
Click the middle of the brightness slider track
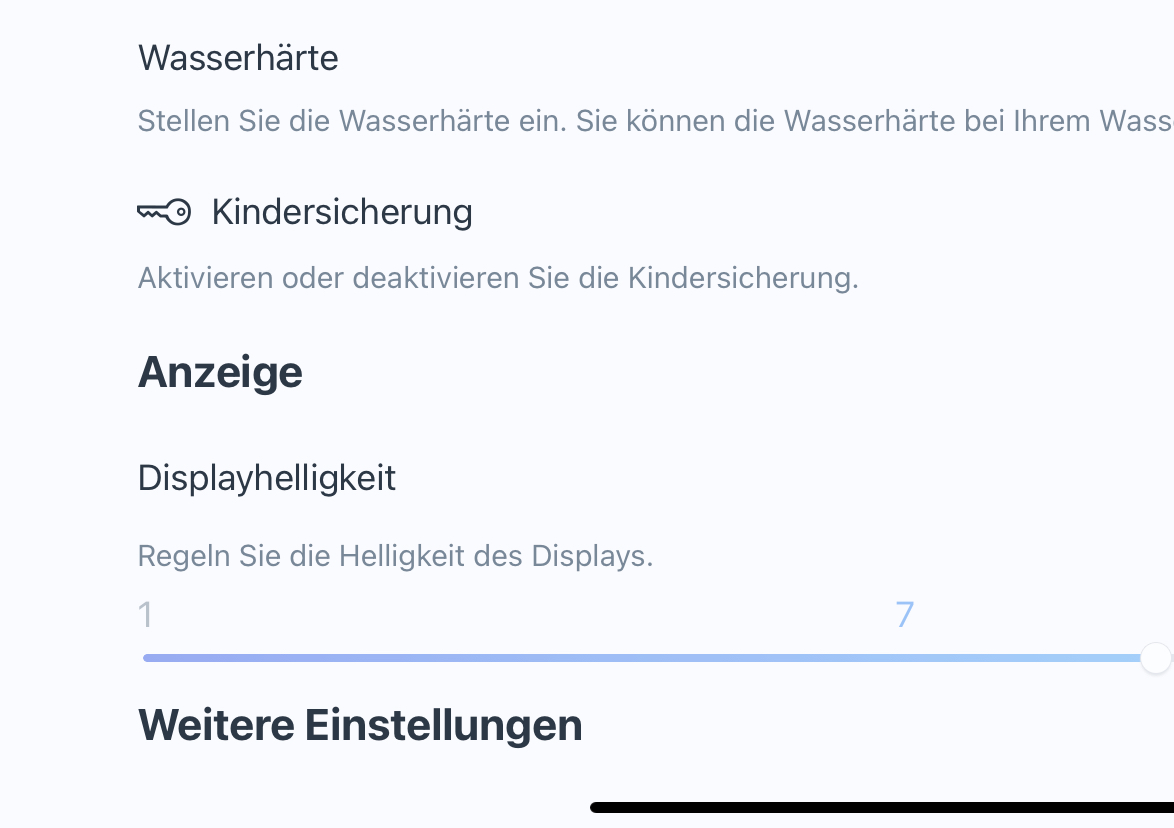point(645,658)
